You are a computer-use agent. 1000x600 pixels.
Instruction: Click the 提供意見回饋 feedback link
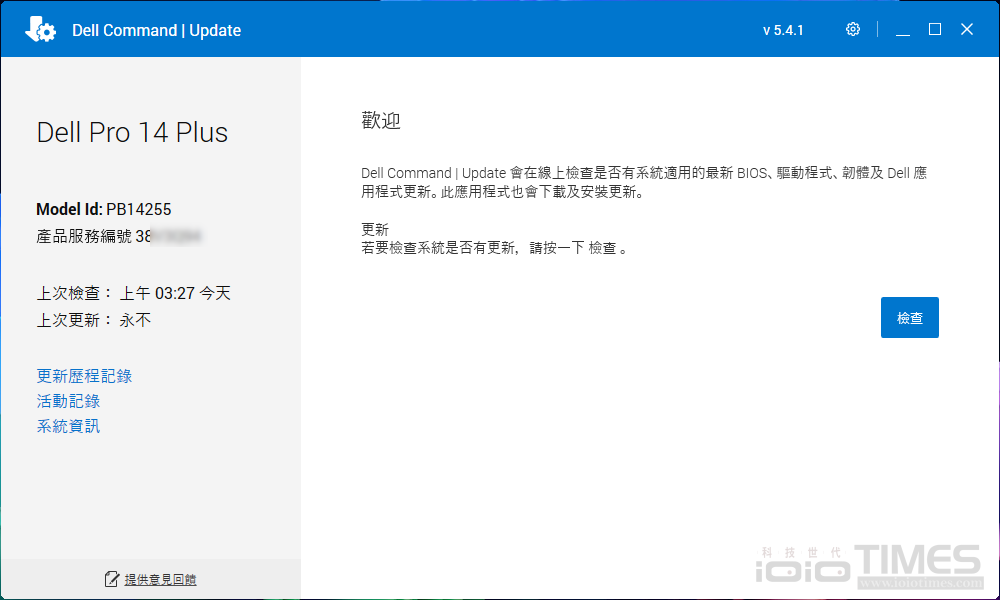160,579
